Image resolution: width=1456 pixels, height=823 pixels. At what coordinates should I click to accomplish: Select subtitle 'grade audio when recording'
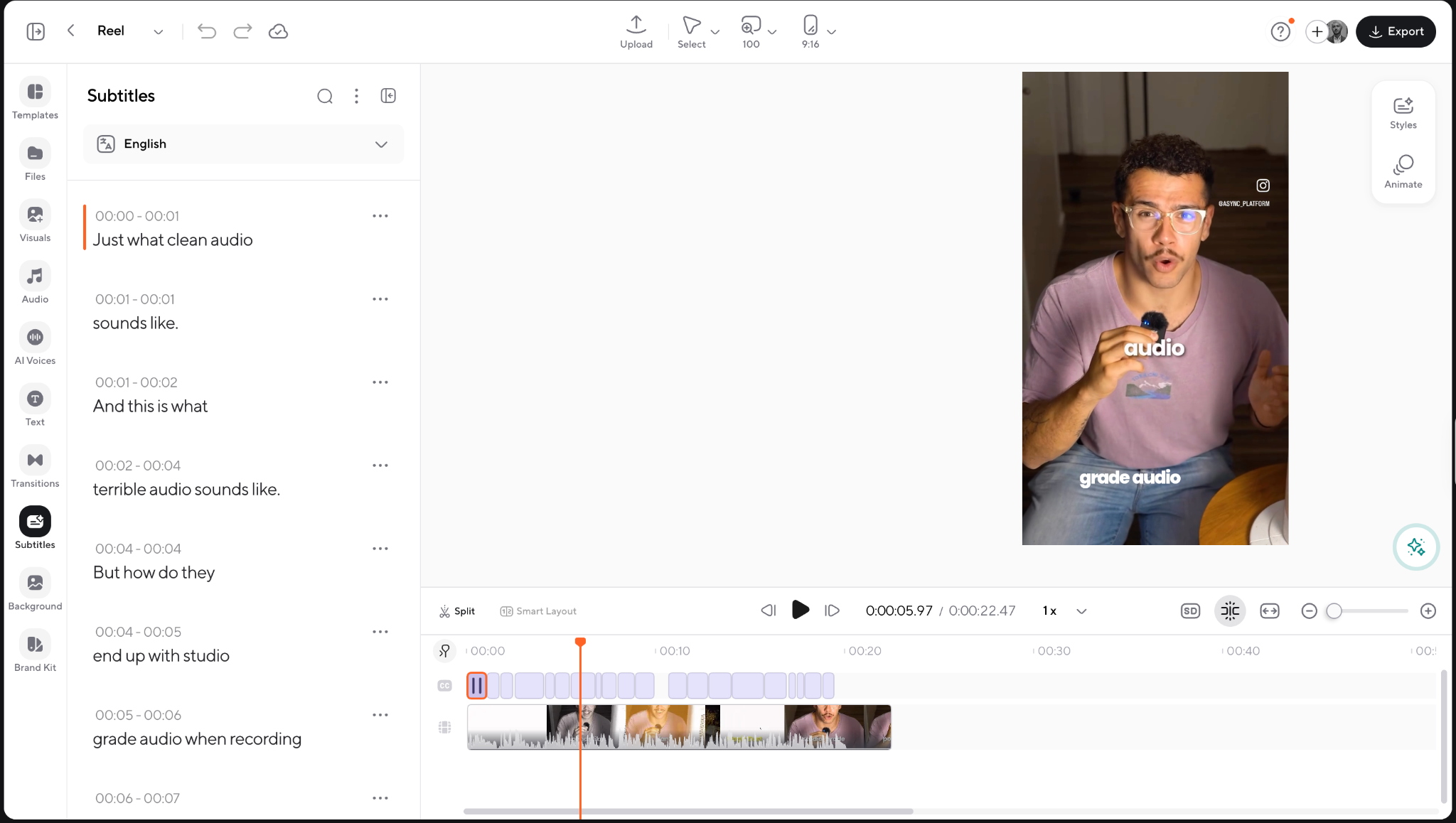click(x=197, y=739)
